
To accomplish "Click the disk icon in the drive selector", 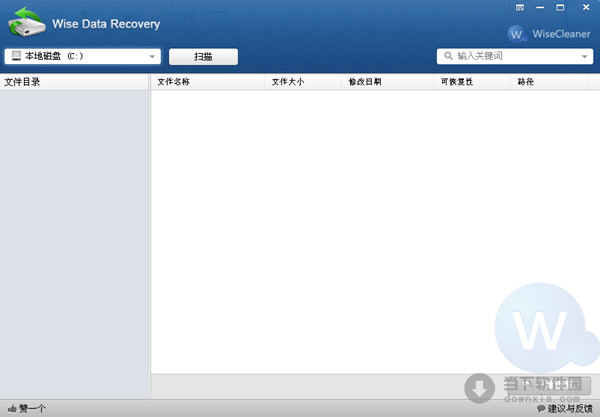I will 16,56.
